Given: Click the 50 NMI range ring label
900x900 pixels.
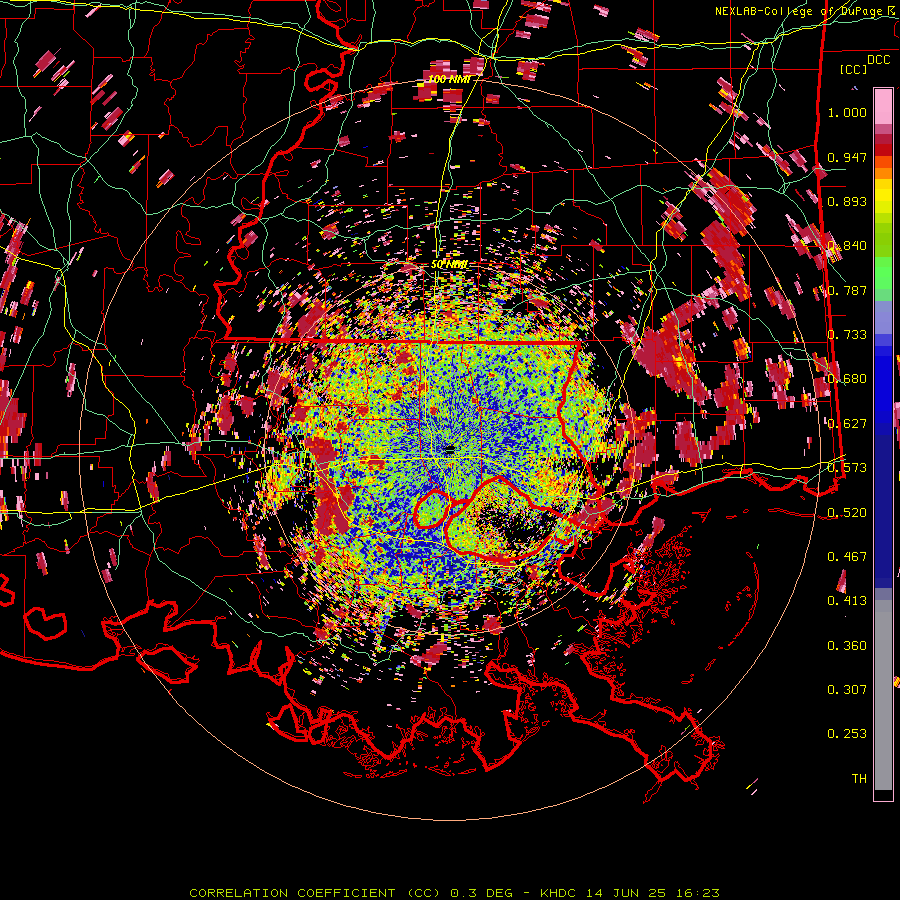Looking at the screenshot, I should 449,264.
